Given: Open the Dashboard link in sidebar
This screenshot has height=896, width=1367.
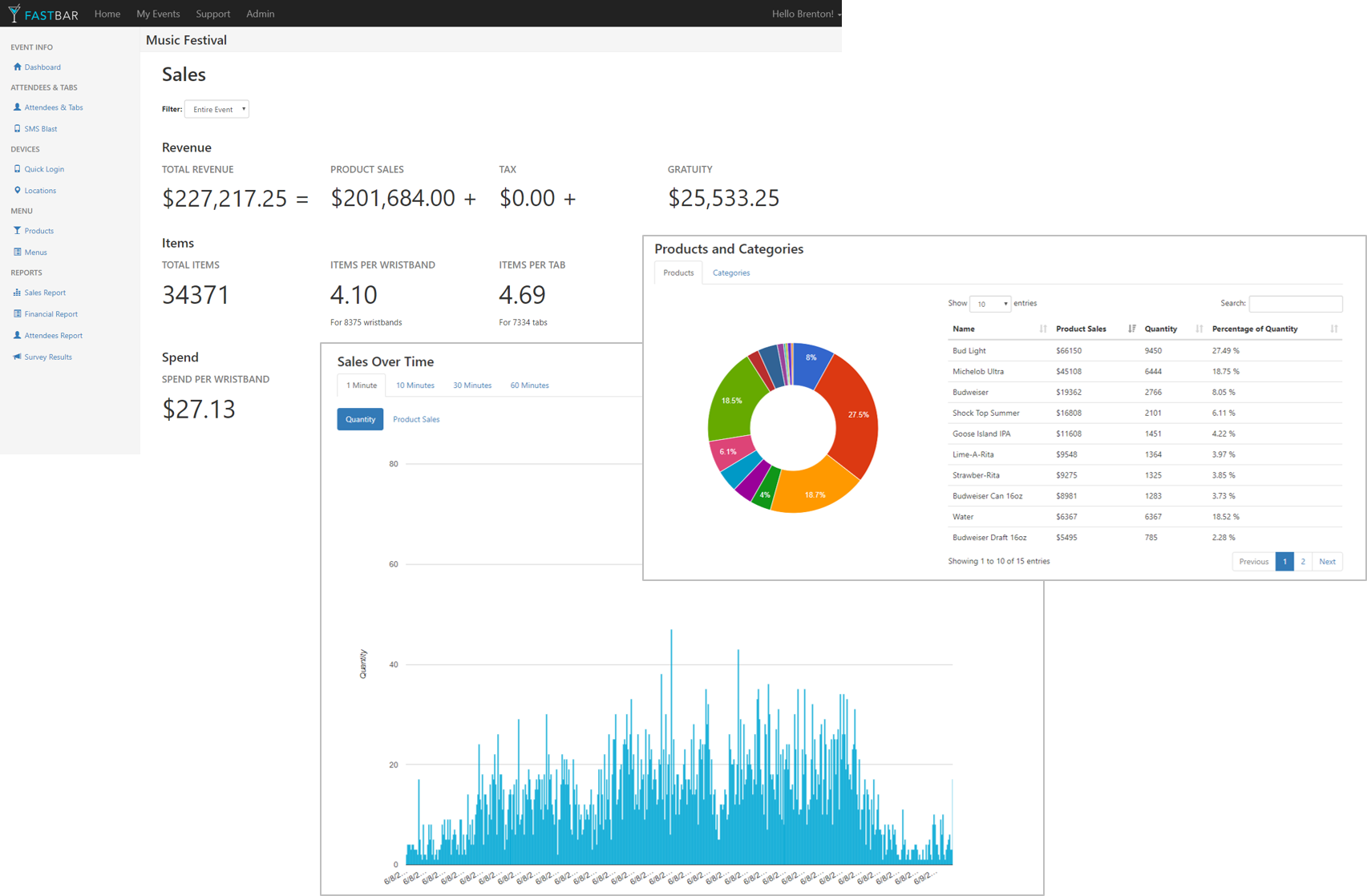Looking at the screenshot, I should (42, 67).
